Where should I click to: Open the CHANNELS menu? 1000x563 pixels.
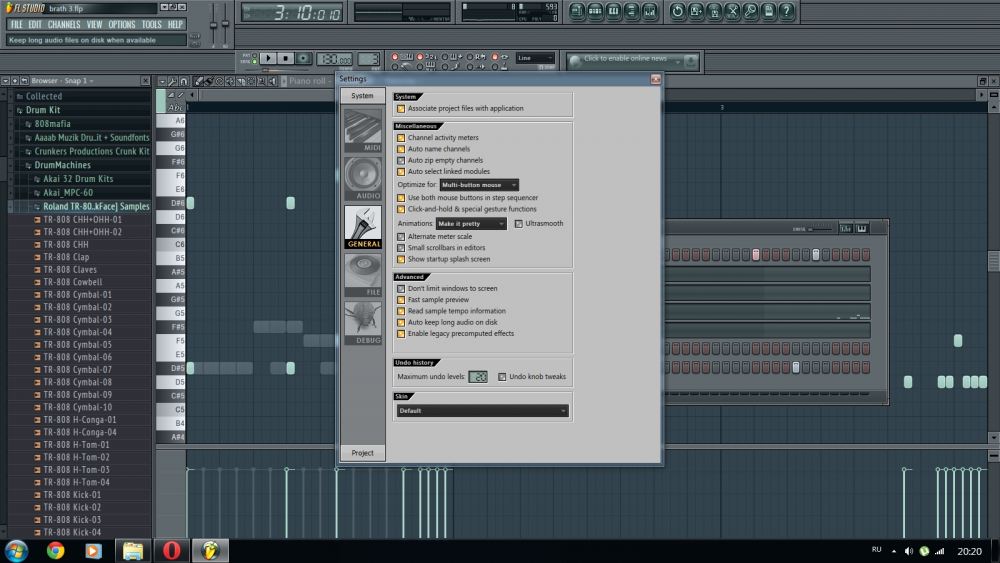(x=64, y=24)
